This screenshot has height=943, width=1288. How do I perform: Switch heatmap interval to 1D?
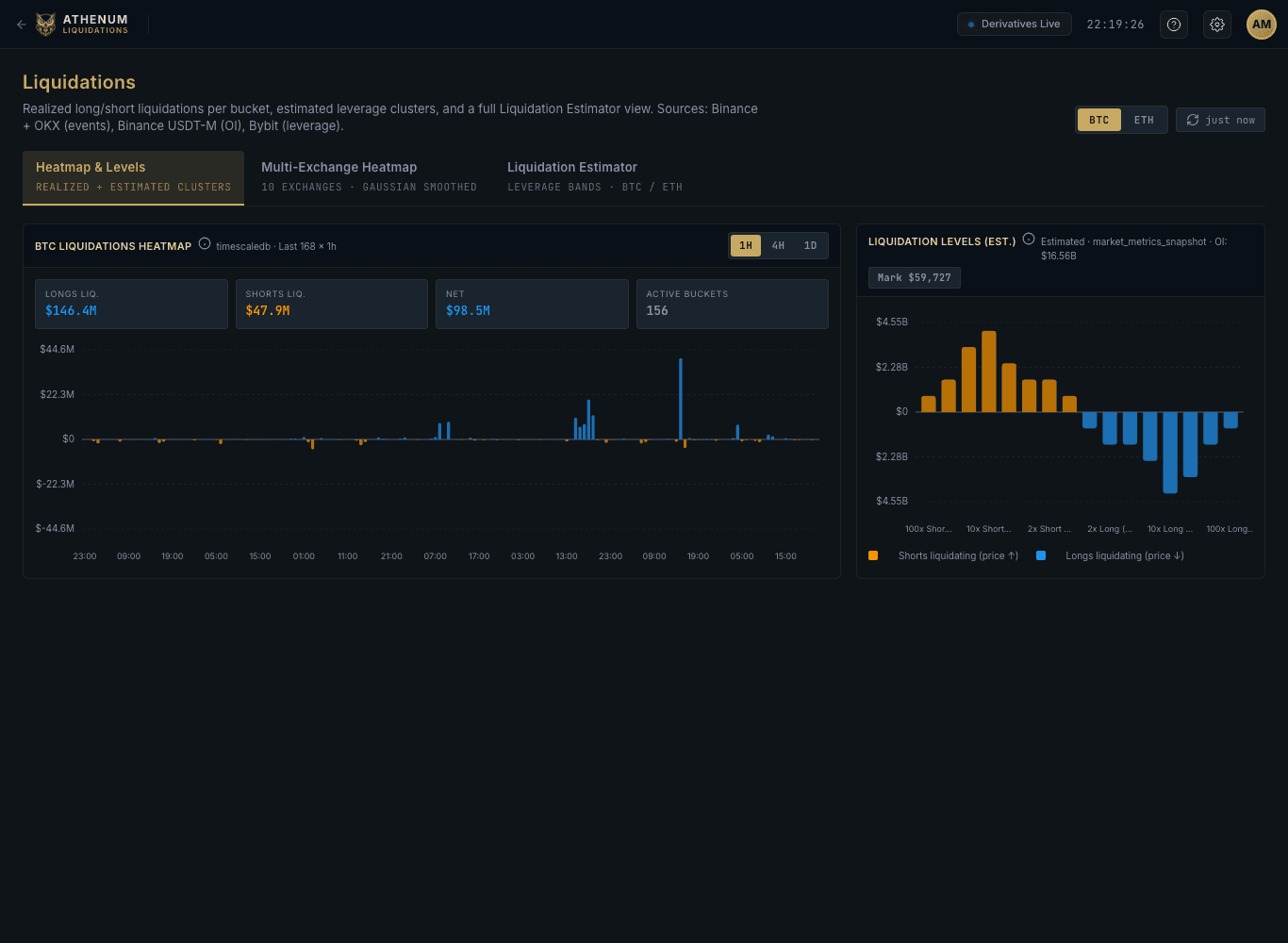[810, 245]
